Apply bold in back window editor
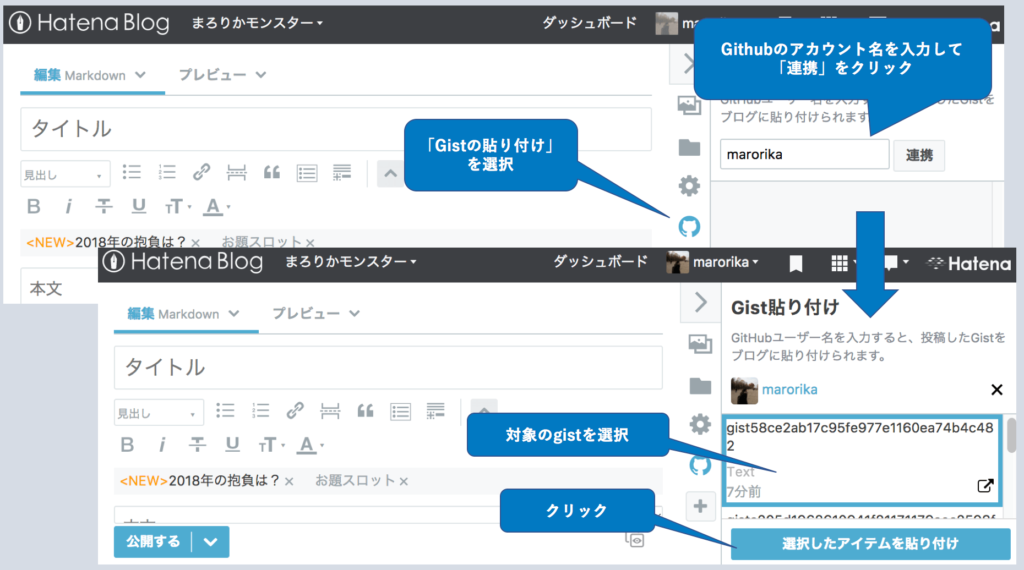Viewport: 1024px width, 570px height. [34, 207]
